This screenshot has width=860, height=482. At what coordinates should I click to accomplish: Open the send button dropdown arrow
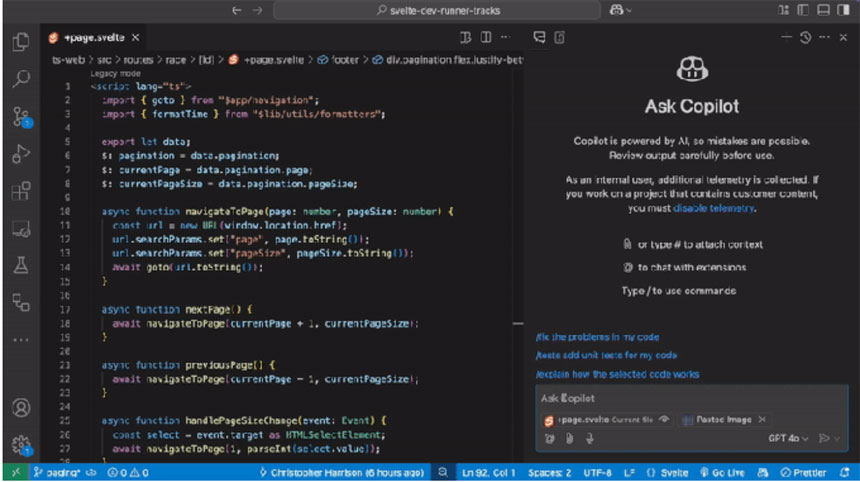837,438
